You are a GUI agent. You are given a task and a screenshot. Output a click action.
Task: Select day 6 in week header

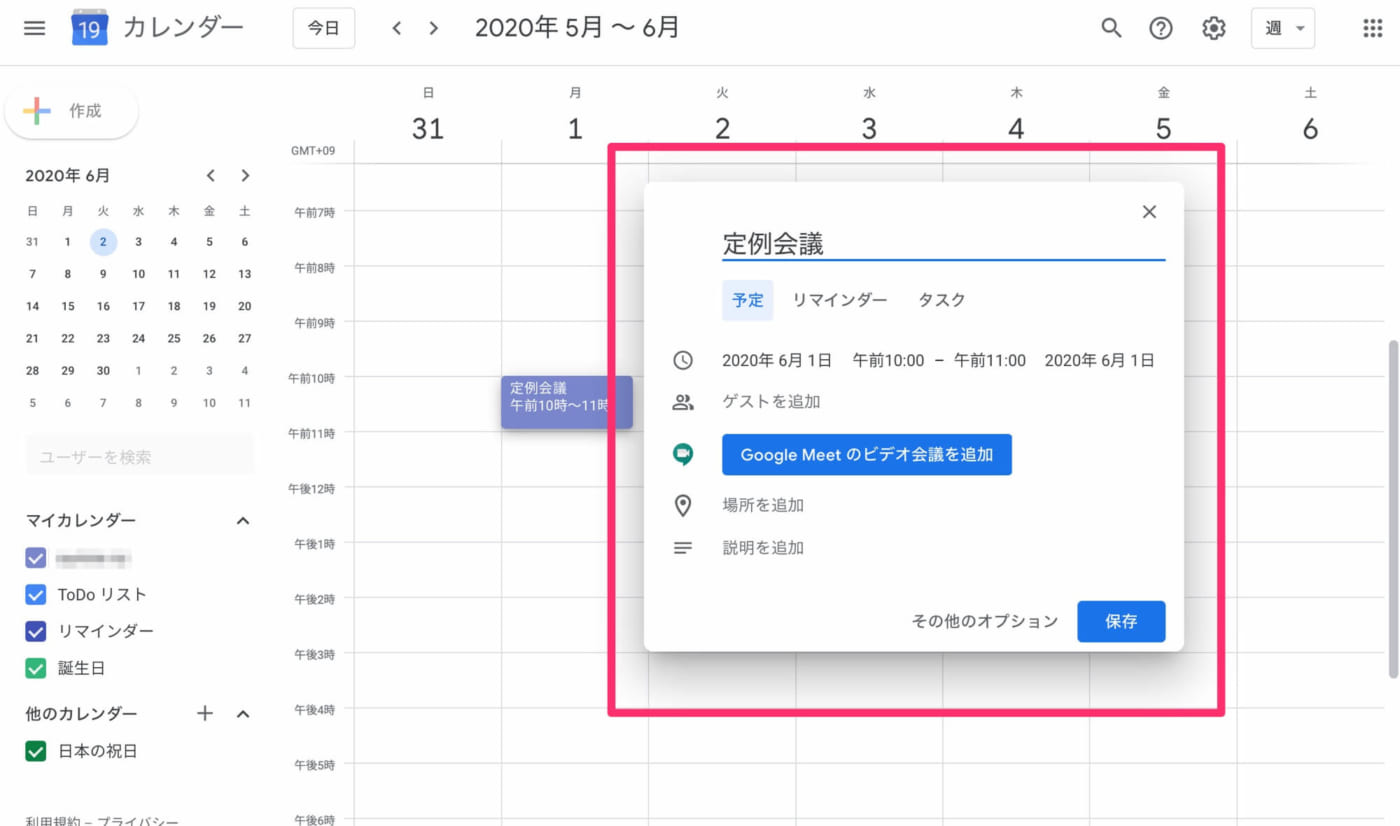coord(1310,128)
